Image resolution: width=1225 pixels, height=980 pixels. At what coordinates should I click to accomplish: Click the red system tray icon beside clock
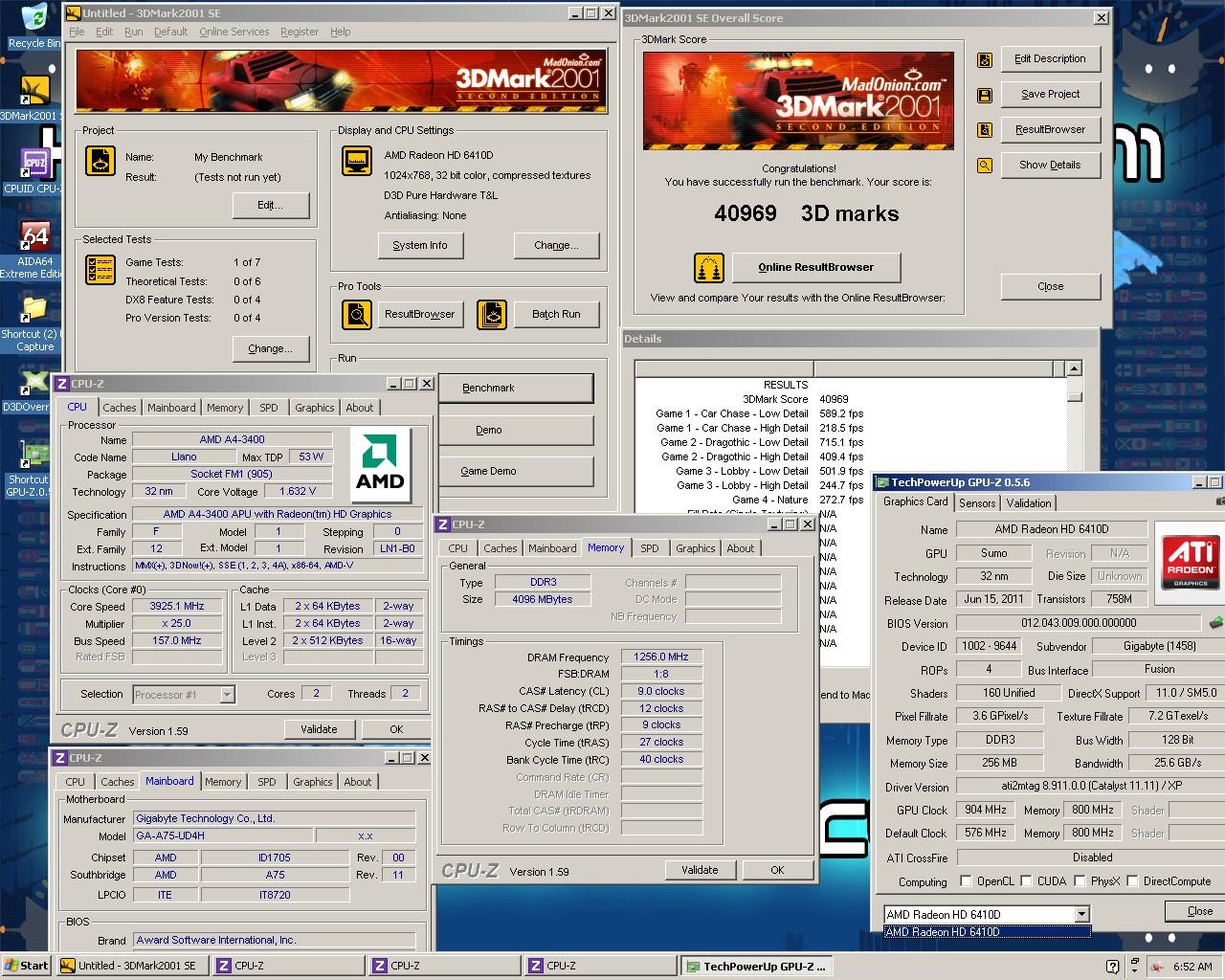(x=1157, y=967)
